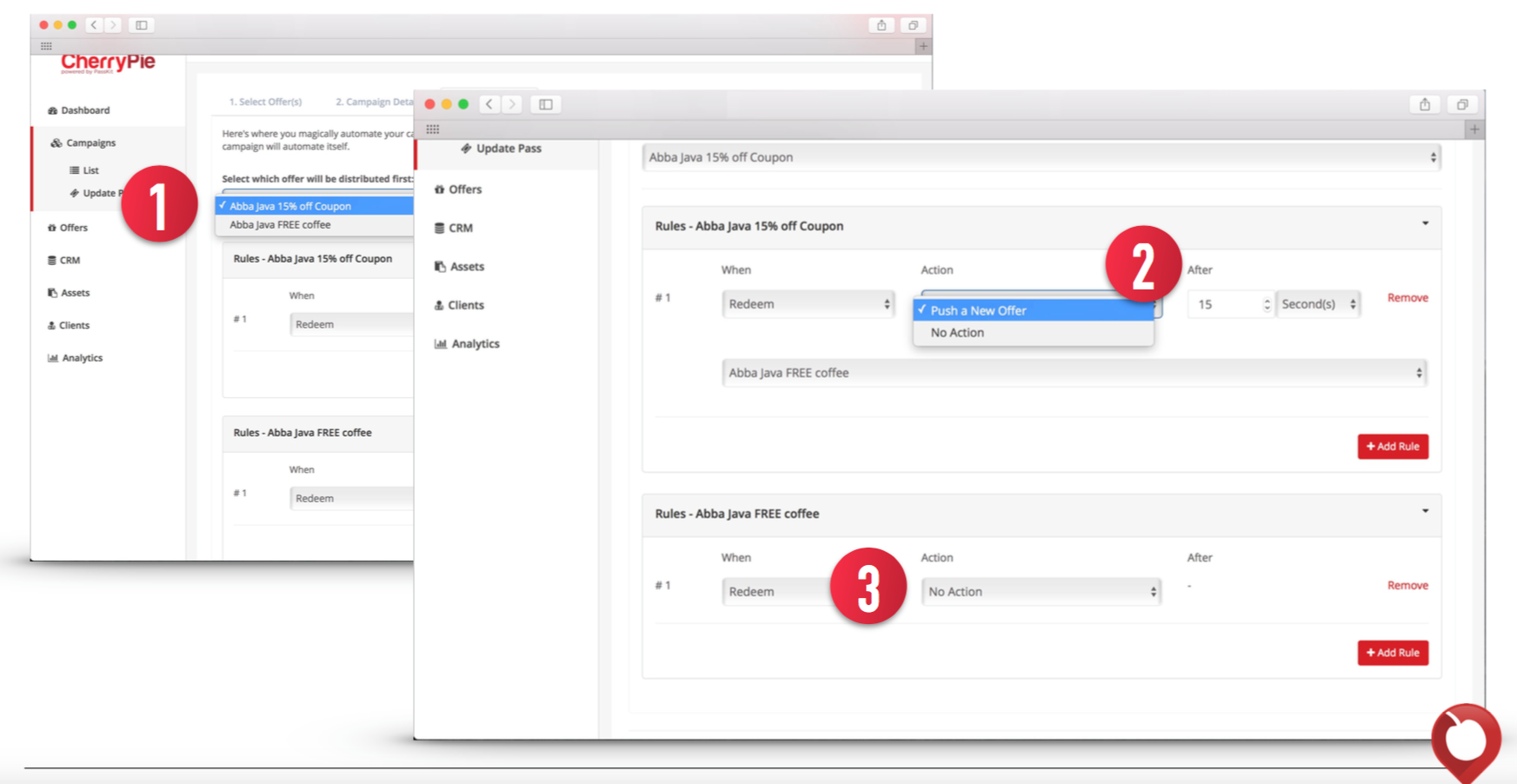1517x784 pixels.
Task: Open Analytics in the back window sidebar
Action: pos(82,358)
